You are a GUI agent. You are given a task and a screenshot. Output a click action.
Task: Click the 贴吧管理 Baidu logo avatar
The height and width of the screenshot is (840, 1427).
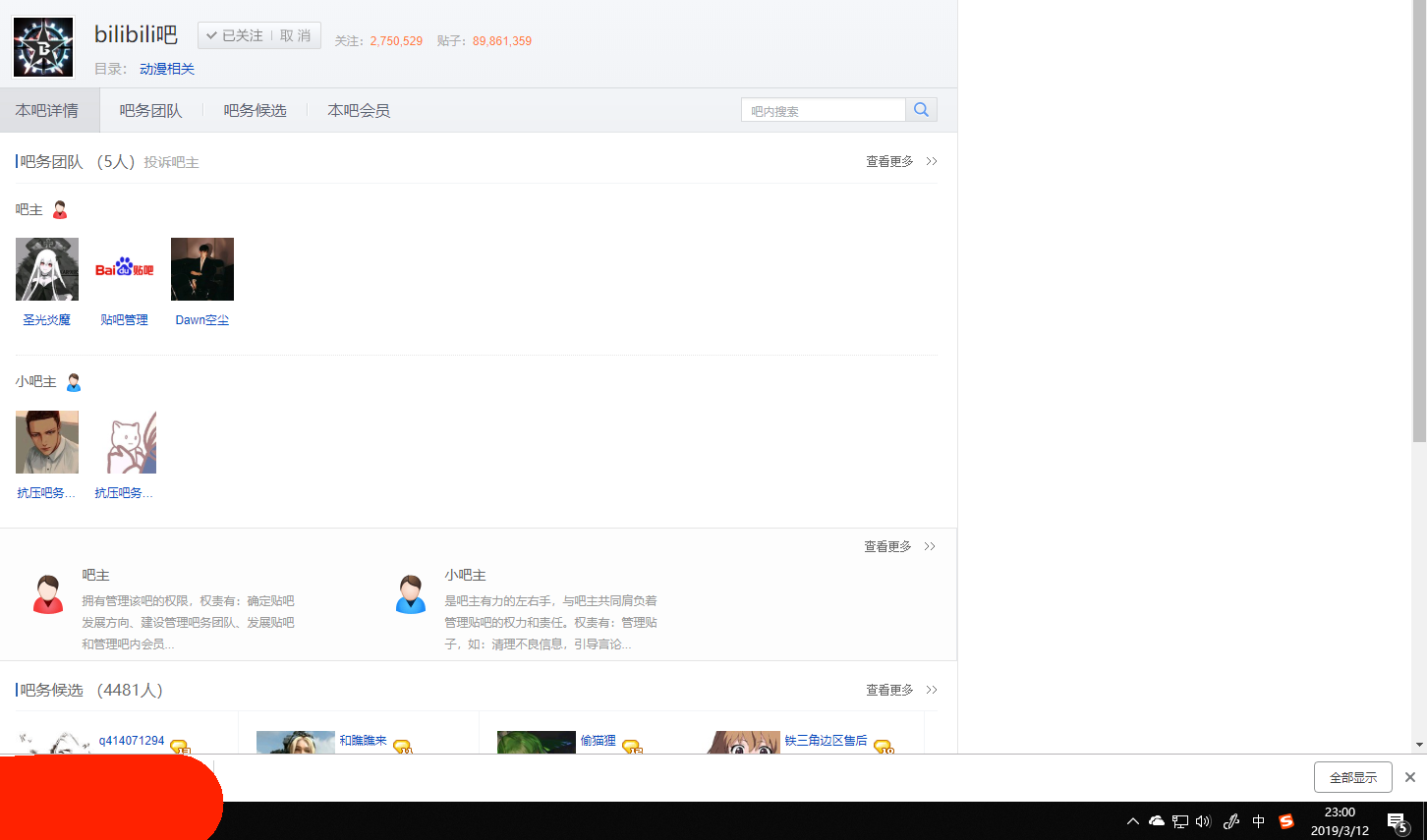point(125,269)
